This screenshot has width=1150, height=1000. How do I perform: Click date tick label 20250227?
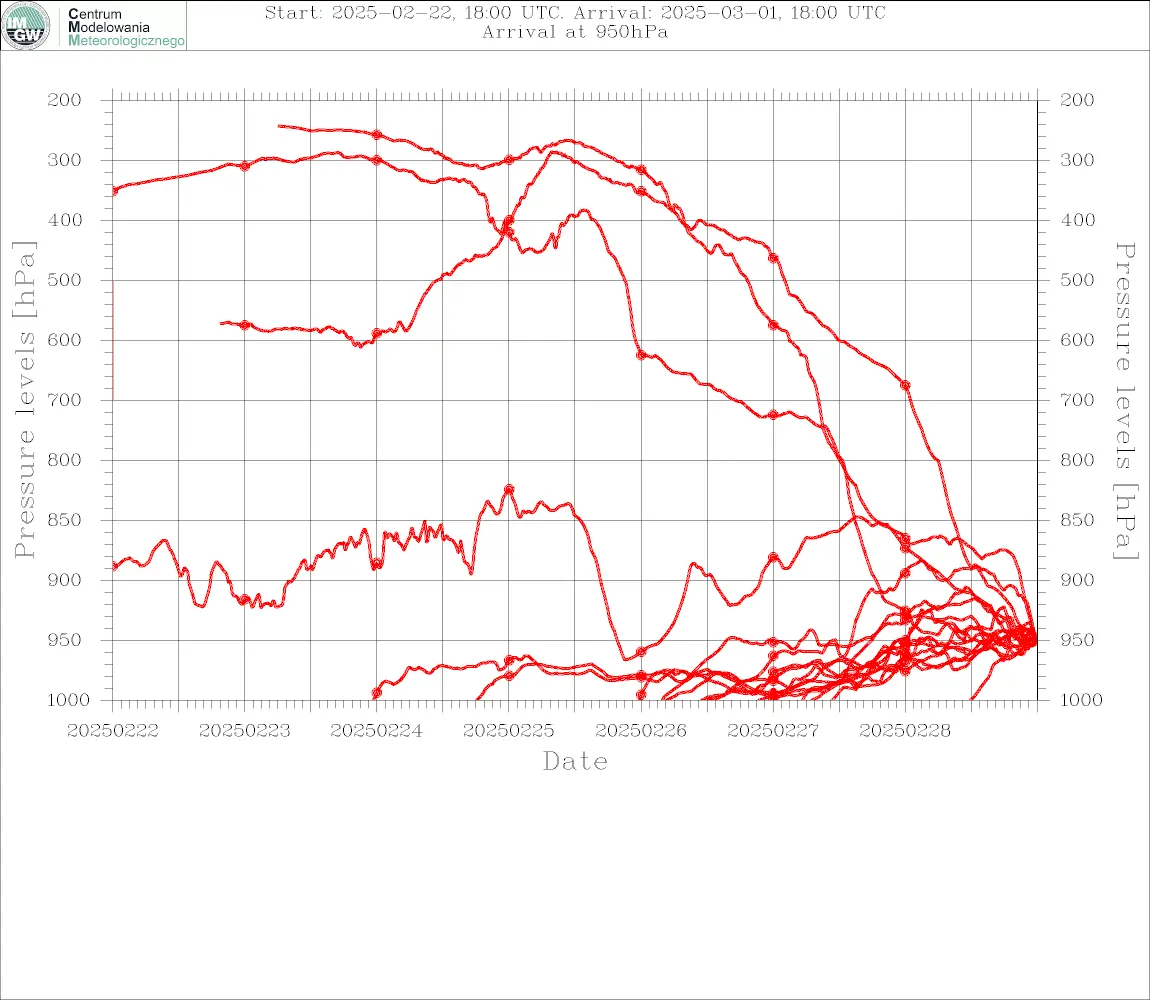(x=772, y=731)
